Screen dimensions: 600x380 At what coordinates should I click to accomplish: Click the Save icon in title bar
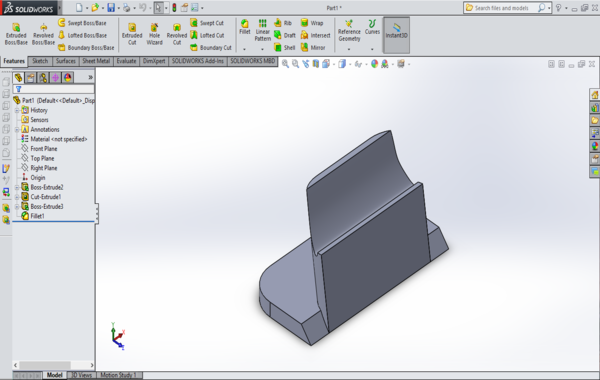(111, 7)
